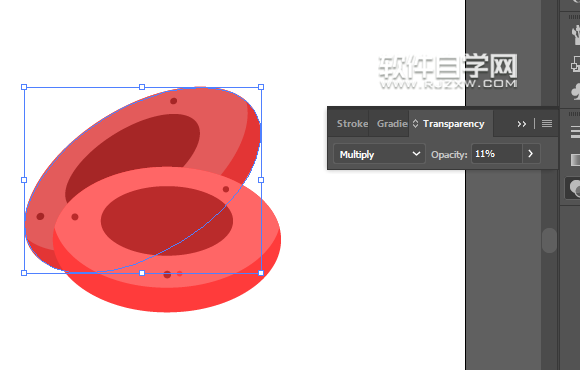Image resolution: width=580 pixels, height=370 pixels.
Task: Select the Transparency tab
Action: [x=453, y=124]
